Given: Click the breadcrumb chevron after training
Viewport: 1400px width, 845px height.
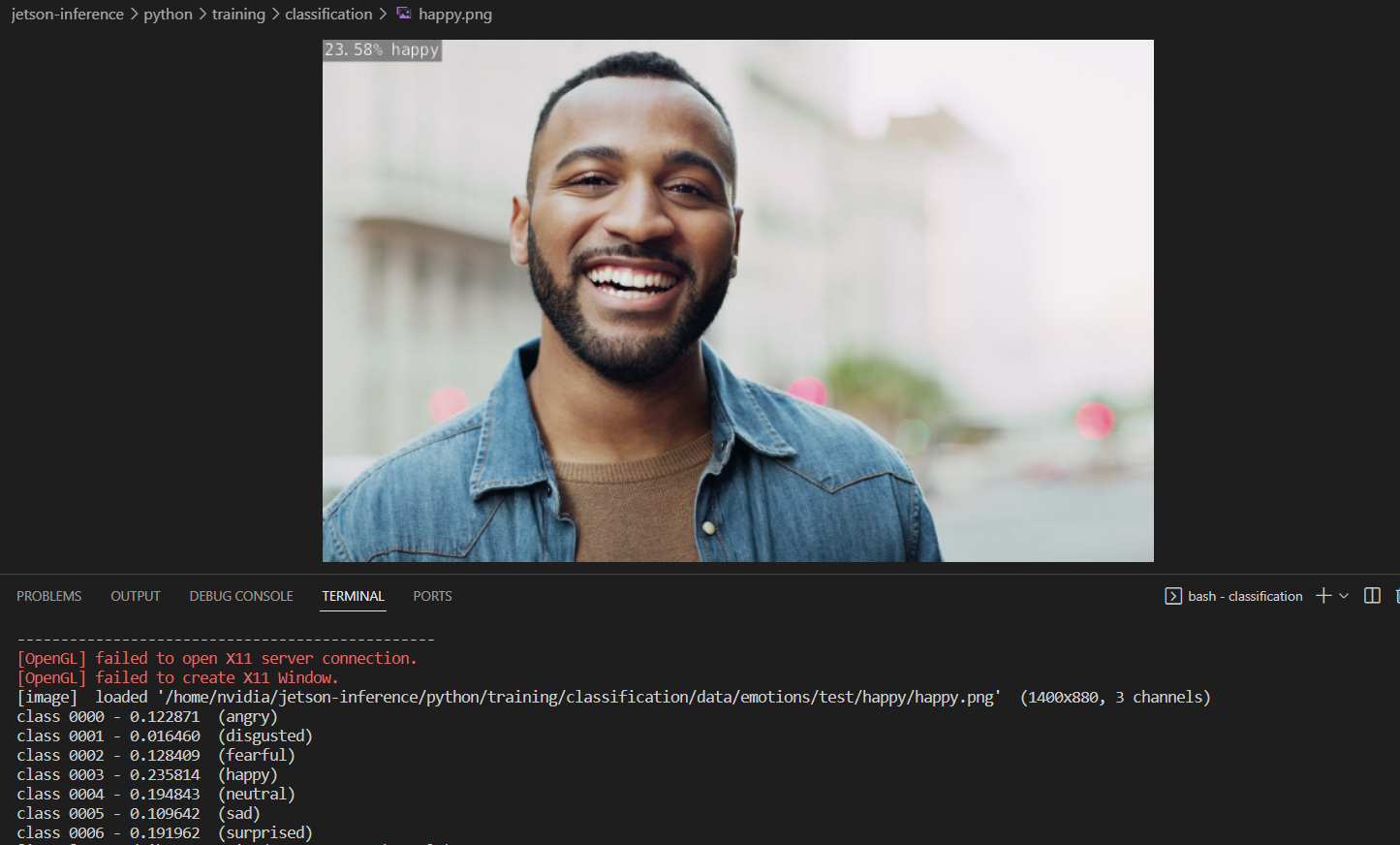Looking at the screenshot, I should [275, 14].
